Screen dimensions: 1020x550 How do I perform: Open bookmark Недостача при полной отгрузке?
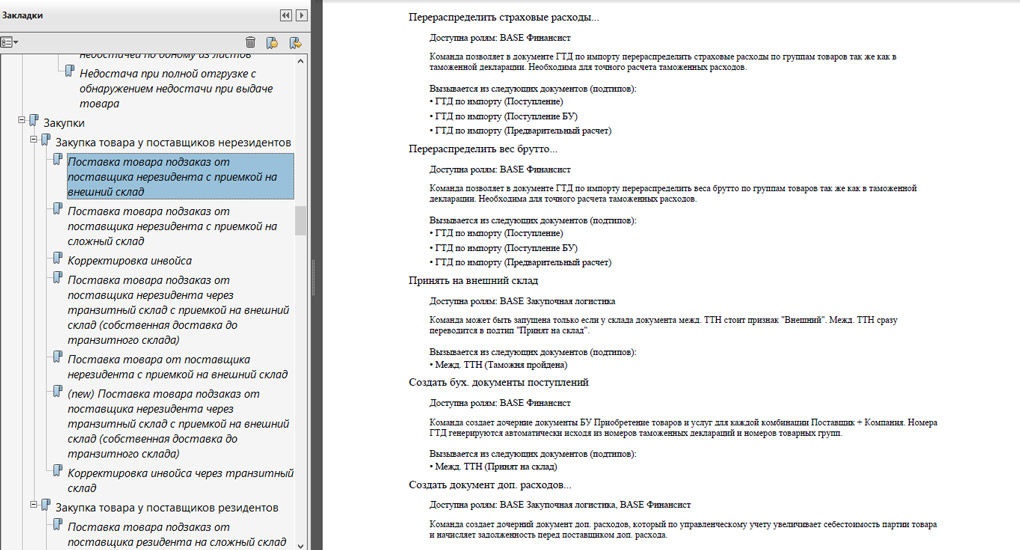(x=176, y=89)
